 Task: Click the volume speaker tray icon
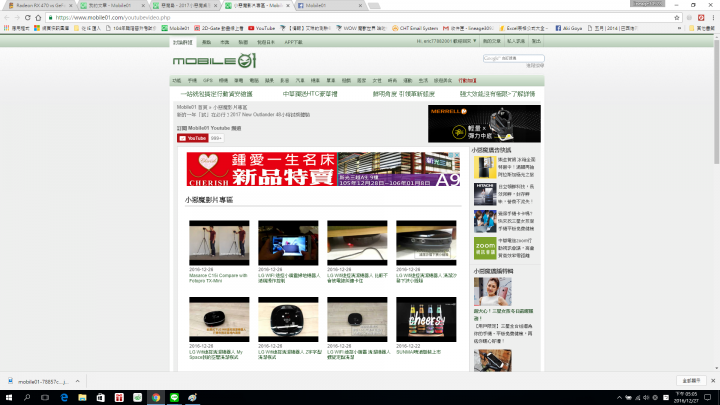[x=646, y=398]
